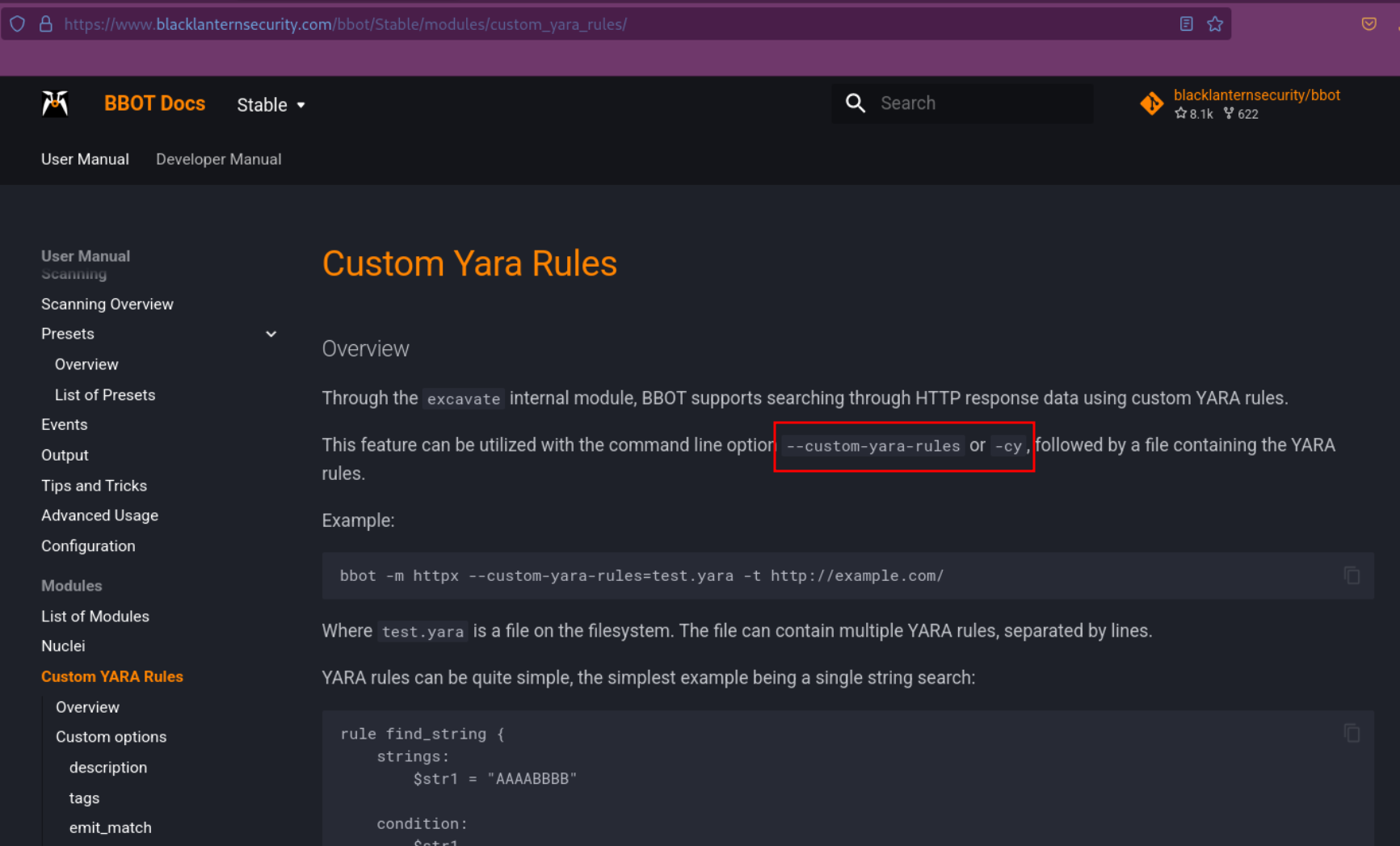Image resolution: width=1400 pixels, height=846 pixels.
Task: Click the rule find_string code line
Action: 422,734
